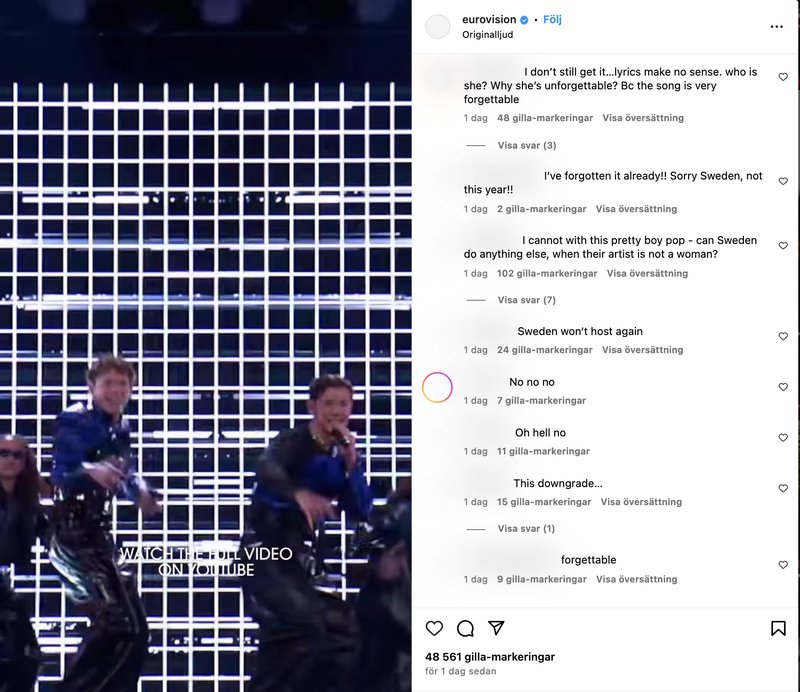Open the 102 gilla-markeringar likes list

(x=547, y=274)
